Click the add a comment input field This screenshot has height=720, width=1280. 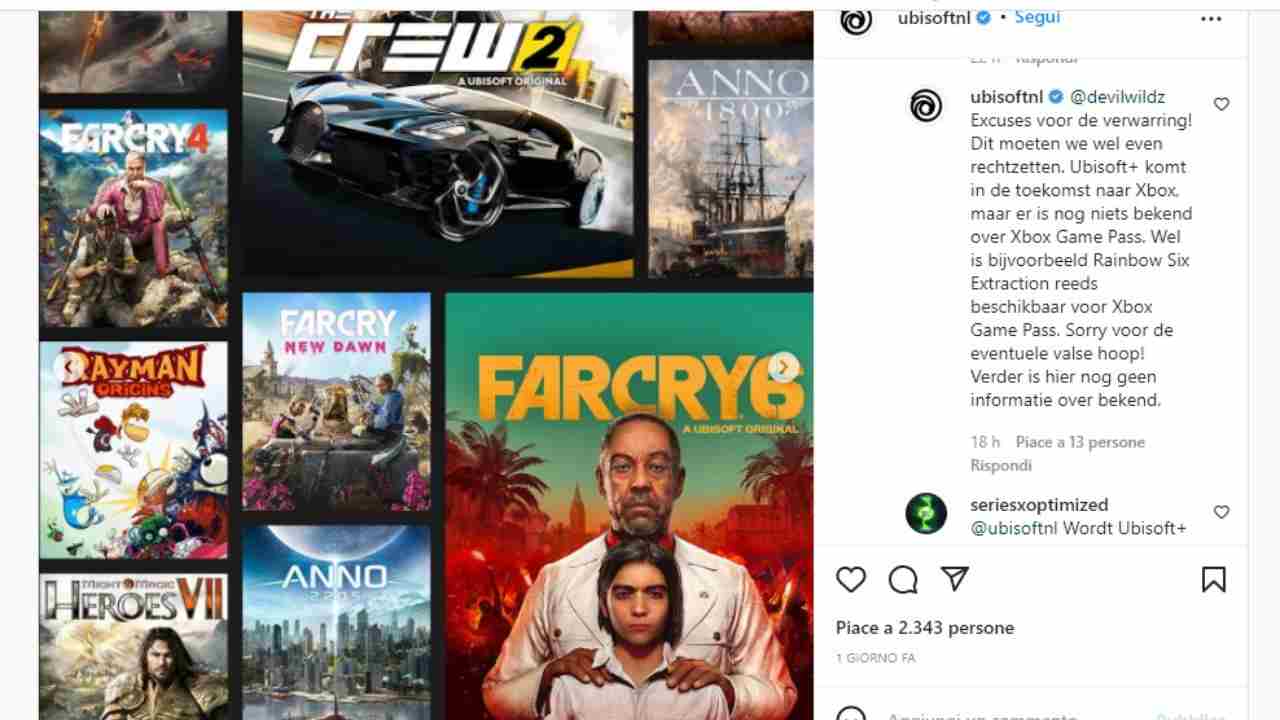1010,713
